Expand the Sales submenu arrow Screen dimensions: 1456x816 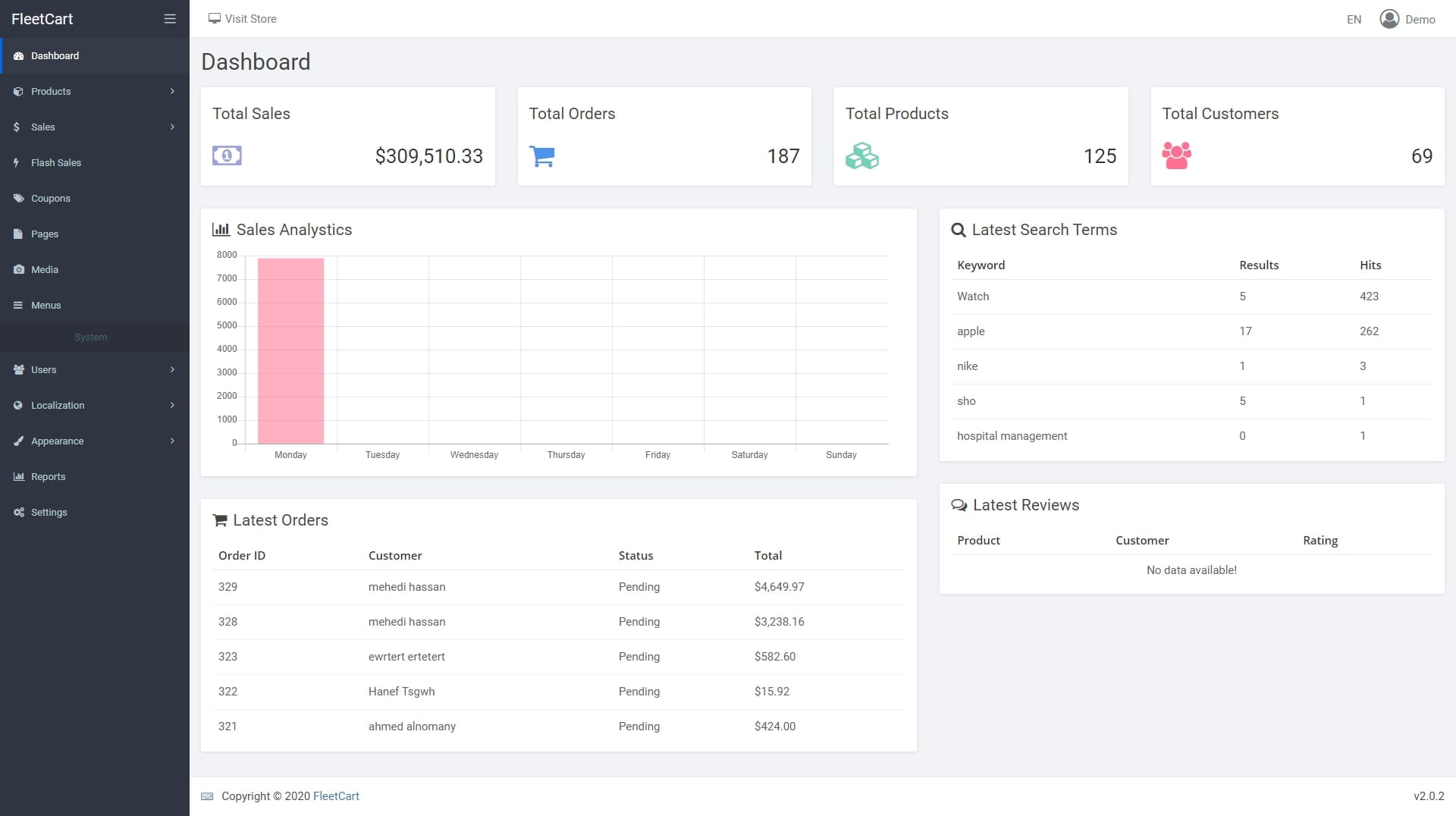(x=172, y=127)
